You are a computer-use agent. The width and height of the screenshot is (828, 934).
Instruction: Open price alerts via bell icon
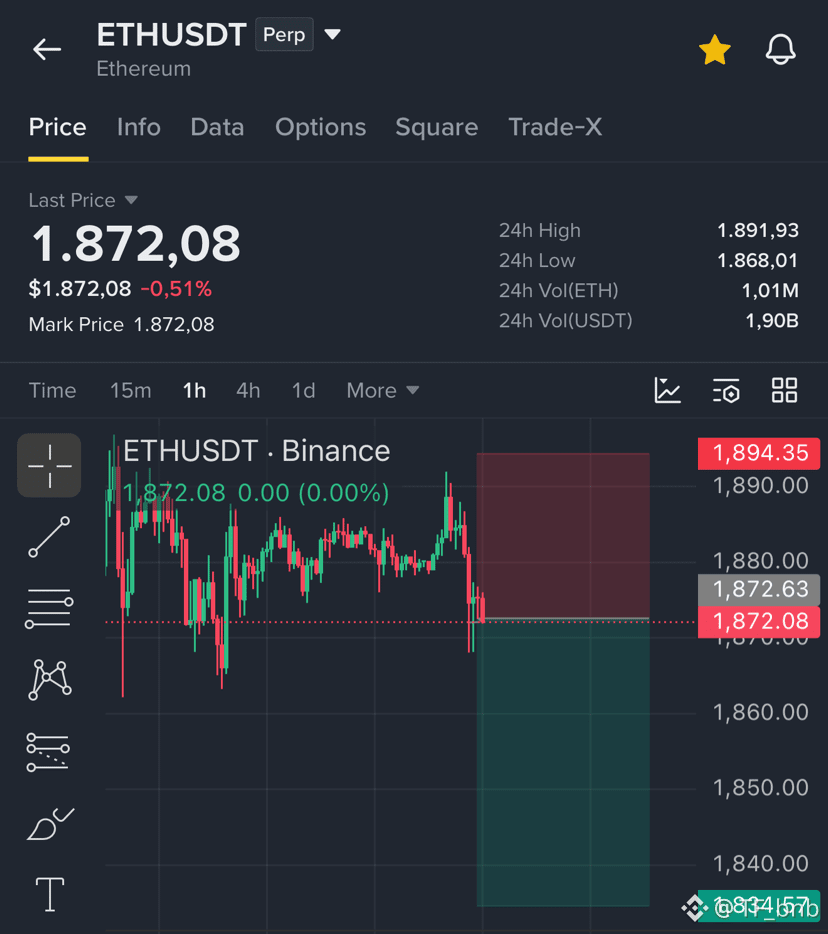click(x=780, y=49)
